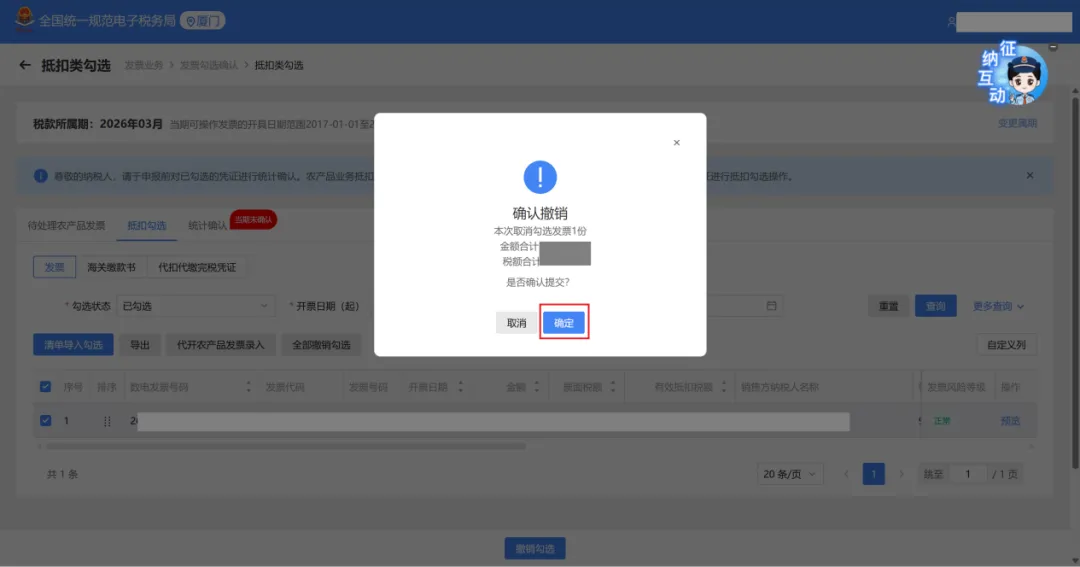
Task: Click 发票勾选确认 breadcrumb
Action: pyautogui.click(x=209, y=65)
